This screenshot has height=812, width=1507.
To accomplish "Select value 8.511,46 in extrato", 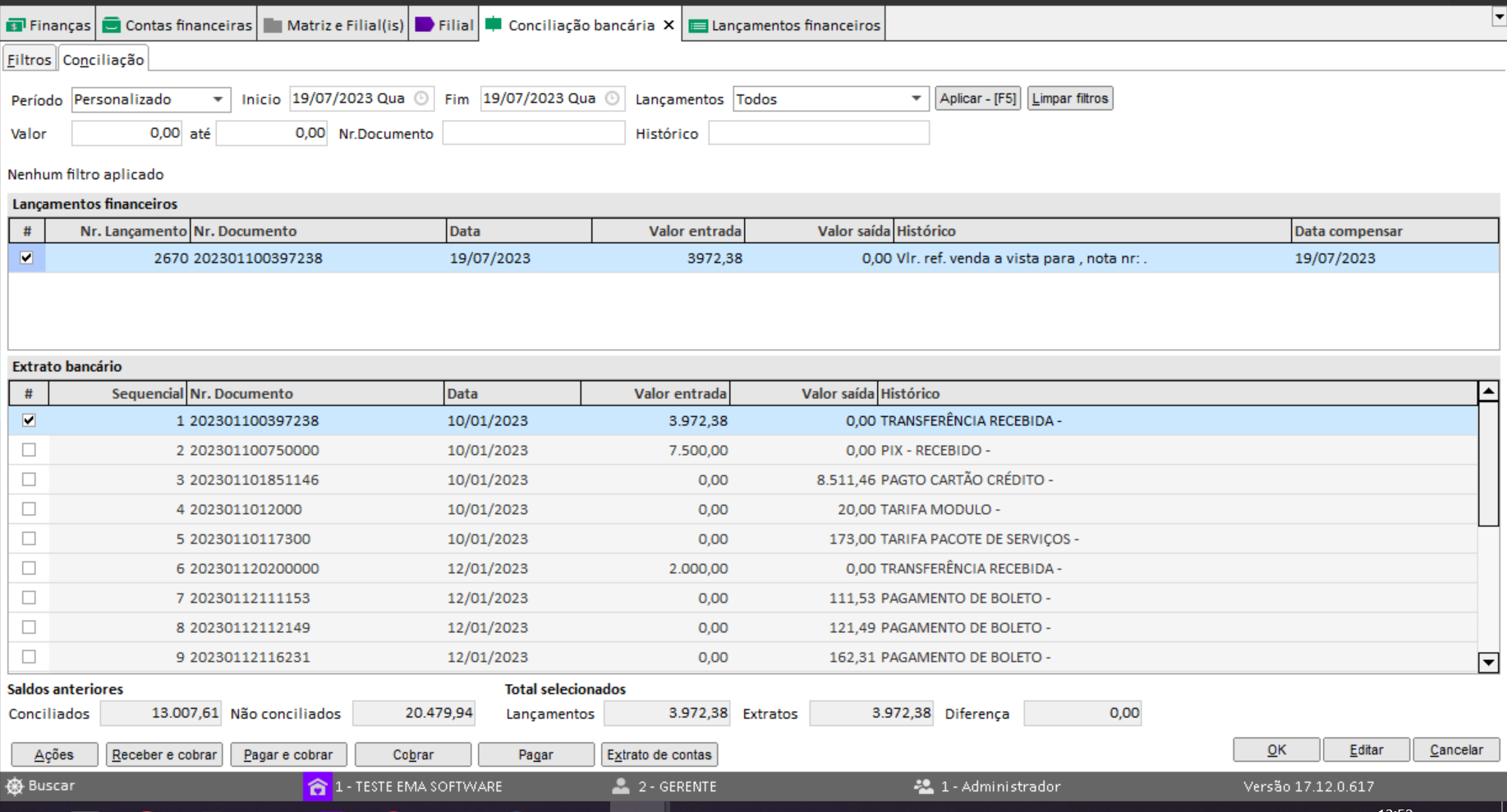I will coord(846,479).
